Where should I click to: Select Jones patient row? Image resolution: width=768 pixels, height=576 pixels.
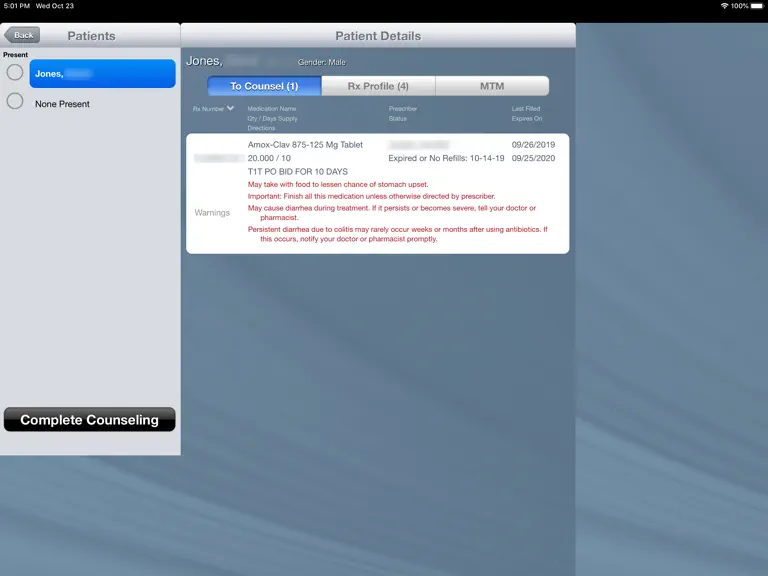pyautogui.click(x=102, y=73)
